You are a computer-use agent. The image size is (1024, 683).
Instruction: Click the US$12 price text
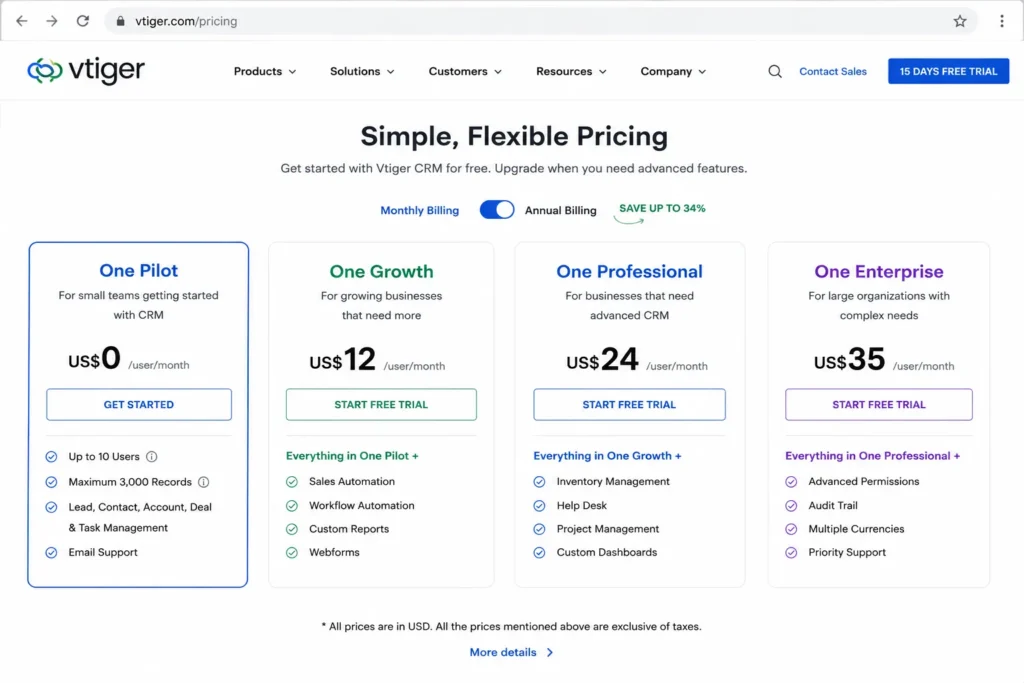coord(343,359)
